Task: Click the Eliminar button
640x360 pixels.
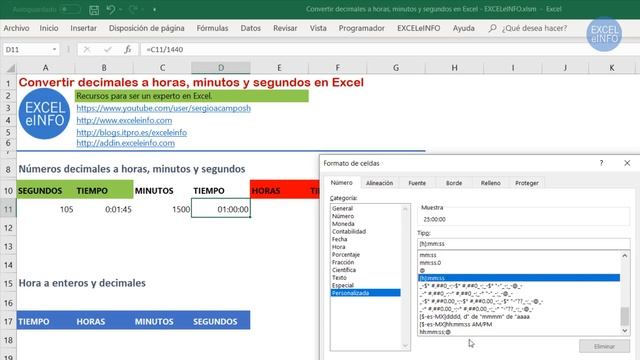Action: tap(604, 346)
